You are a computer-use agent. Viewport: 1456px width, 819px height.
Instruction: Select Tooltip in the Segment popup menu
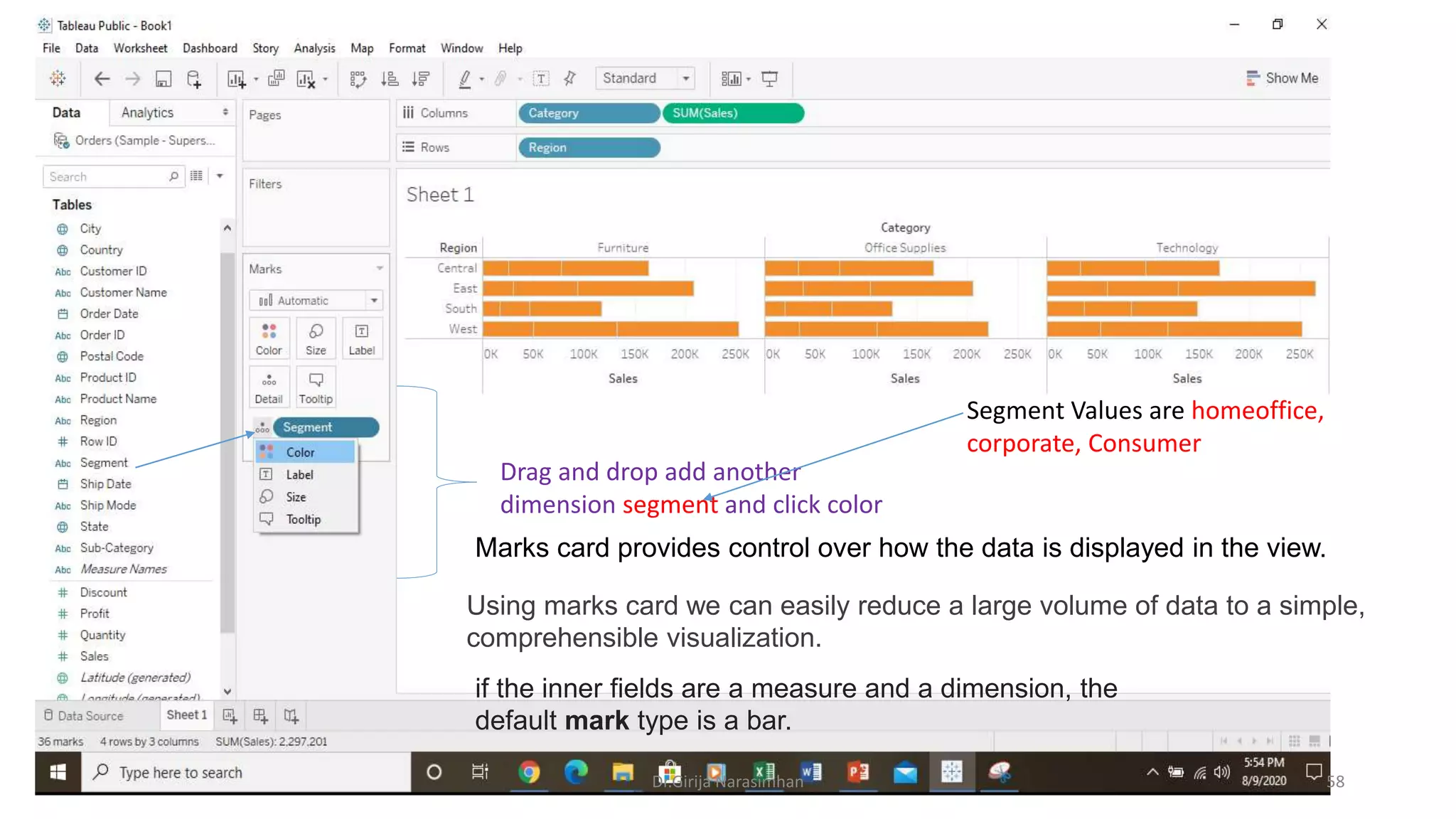click(305, 520)
